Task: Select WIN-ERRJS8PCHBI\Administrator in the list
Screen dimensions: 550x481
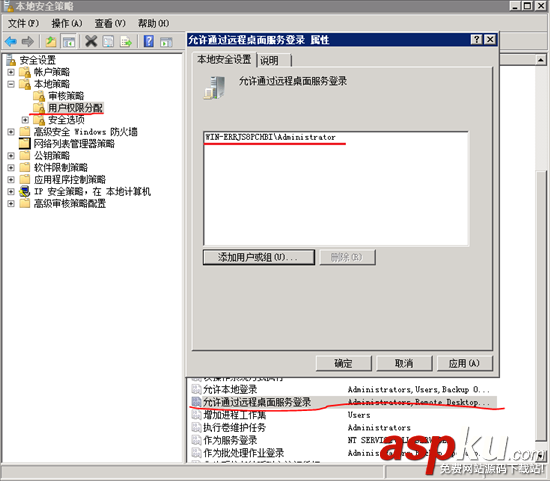Action: [270, 137]
